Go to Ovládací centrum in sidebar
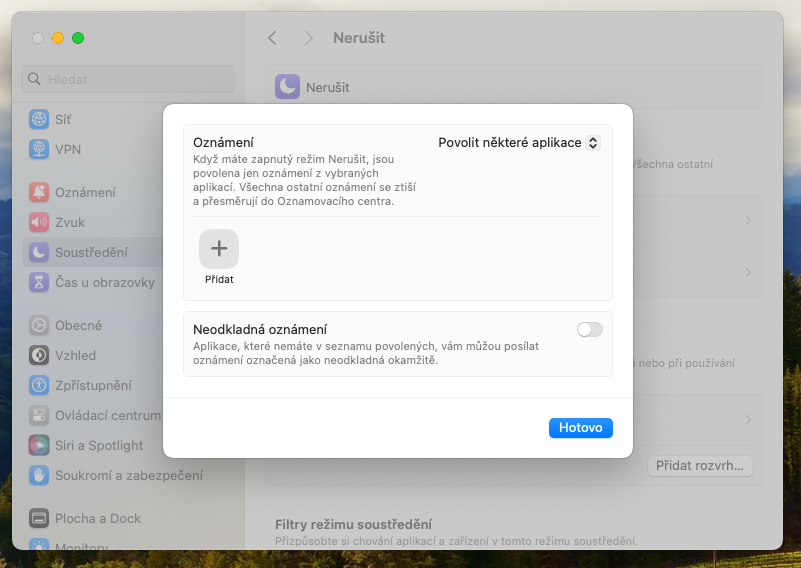Viewport: 801px width, 568px height. pyautogui.click(x=107, y=415)
